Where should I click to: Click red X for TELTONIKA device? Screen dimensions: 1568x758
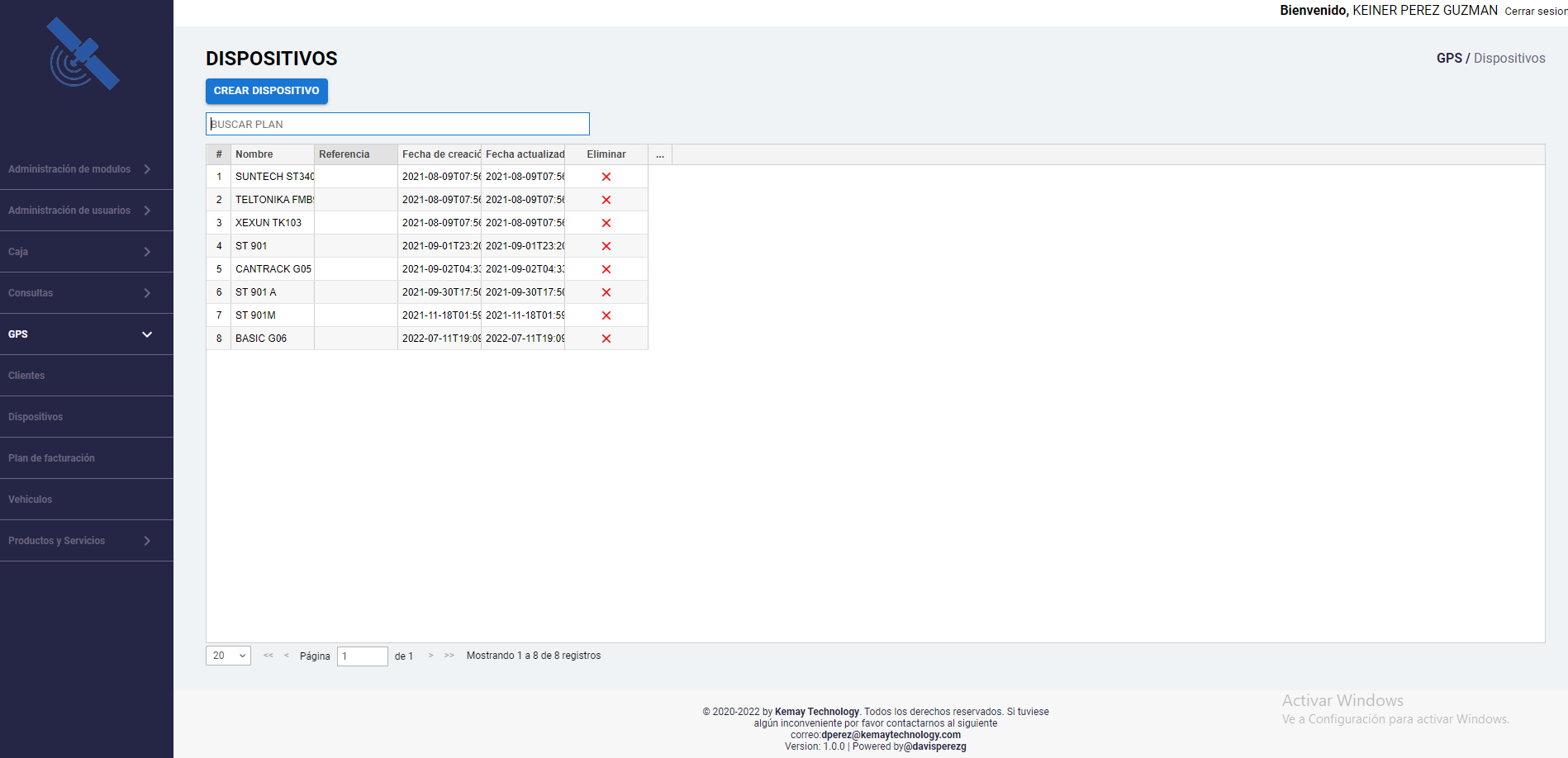[606, 200]
